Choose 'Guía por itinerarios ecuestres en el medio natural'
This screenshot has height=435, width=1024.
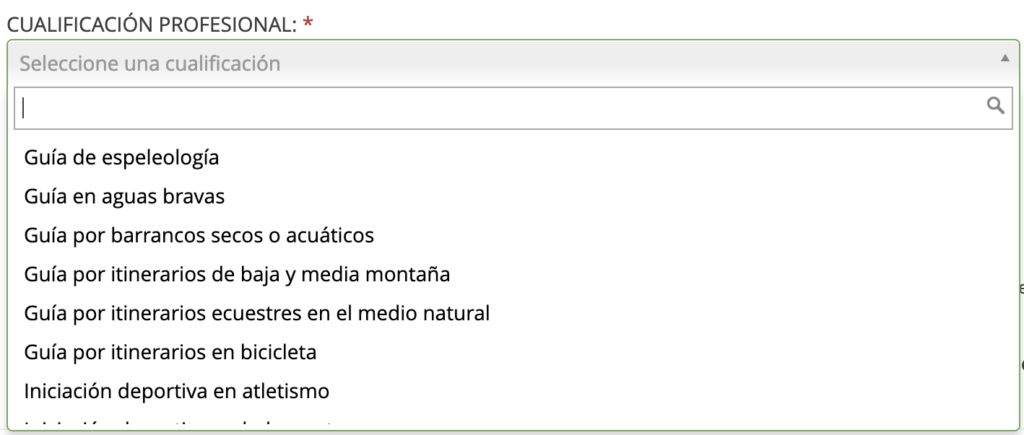pos(257,313)
